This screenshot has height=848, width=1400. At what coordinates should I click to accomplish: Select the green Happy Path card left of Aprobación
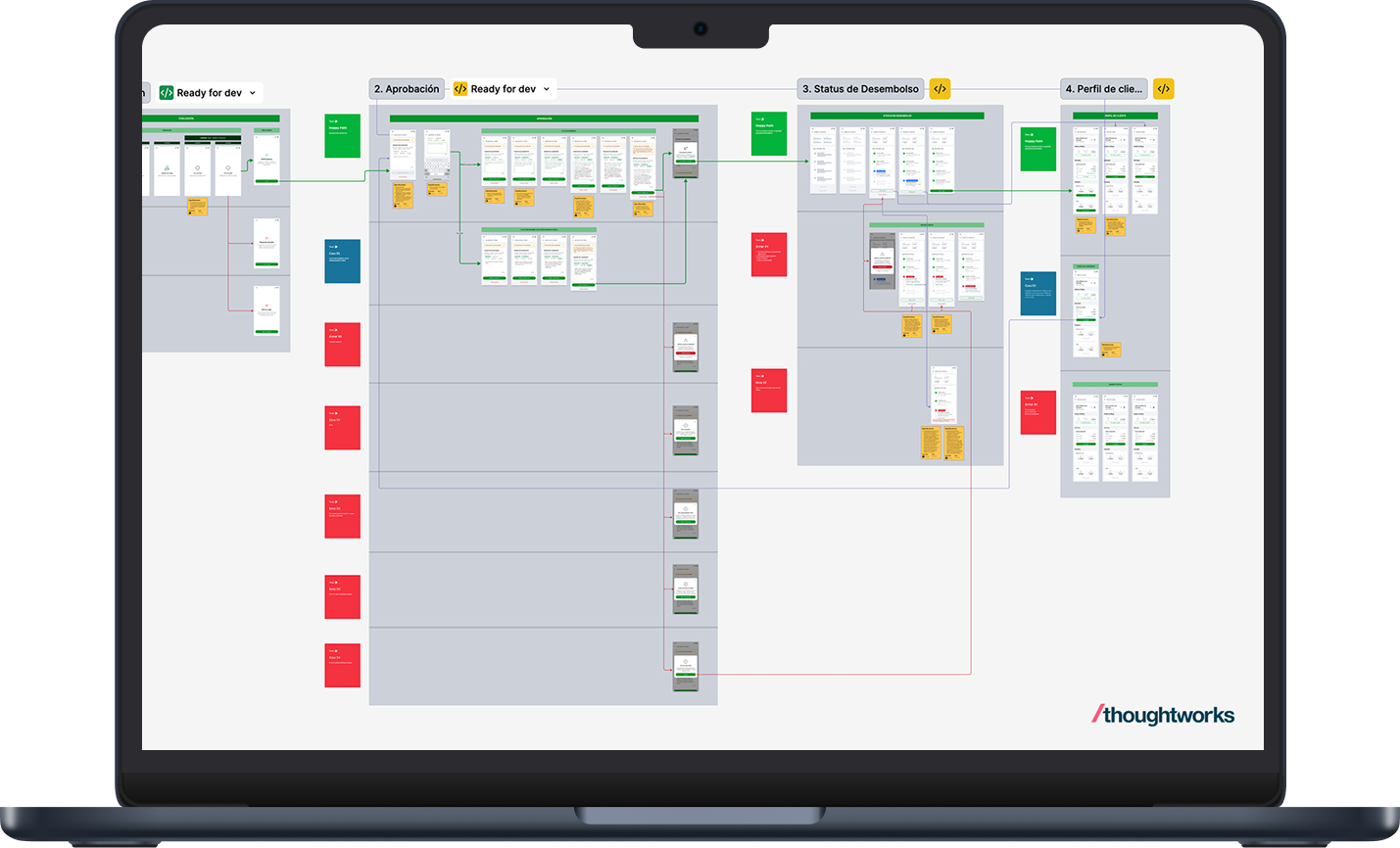click(x=343, y=136)
